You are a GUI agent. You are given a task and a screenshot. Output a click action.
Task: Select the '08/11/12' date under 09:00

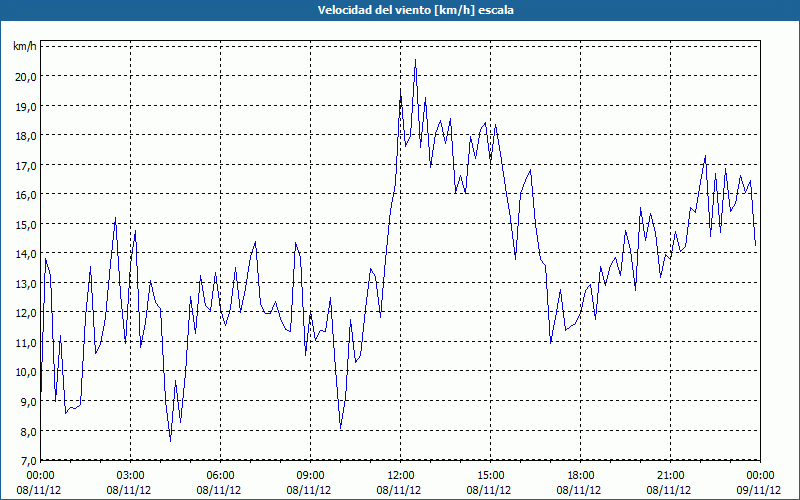(309, 490)
